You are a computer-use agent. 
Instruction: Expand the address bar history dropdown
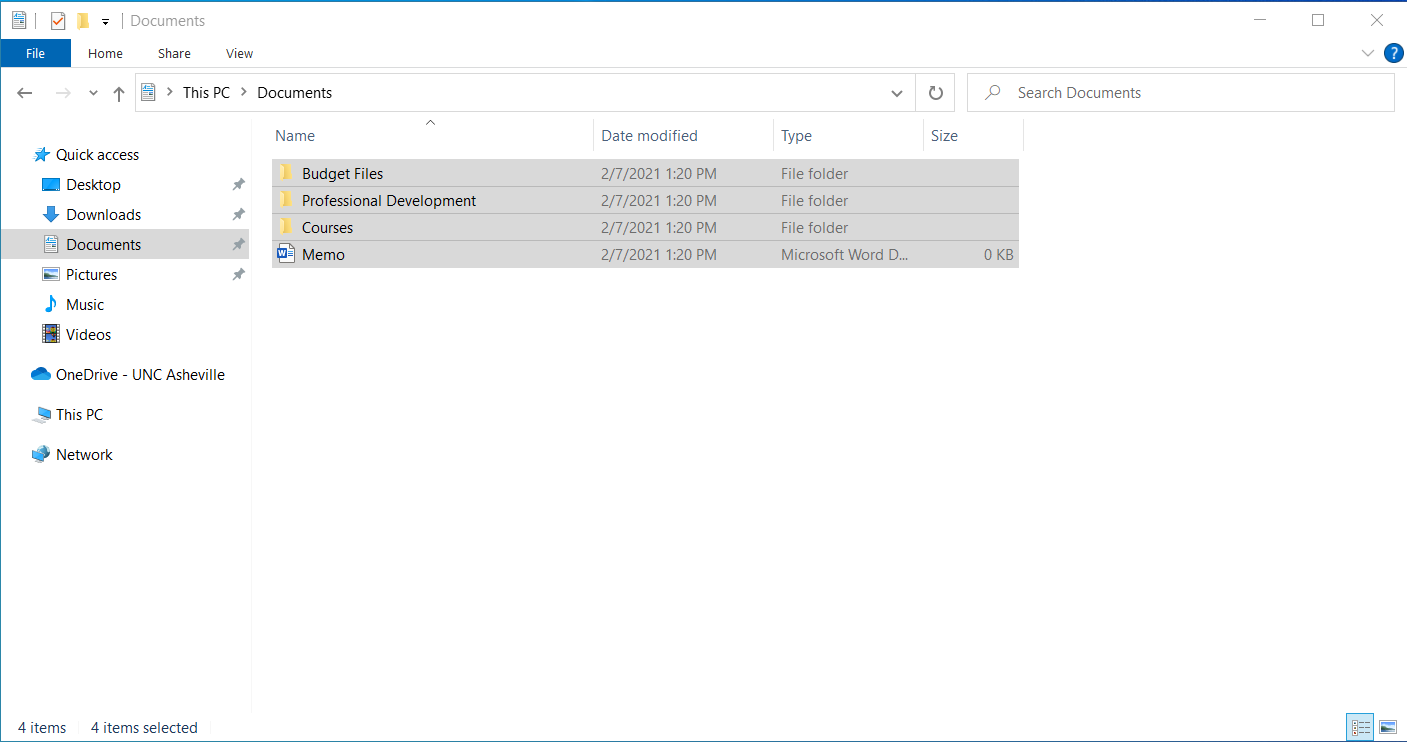click(x=896, y=93)
